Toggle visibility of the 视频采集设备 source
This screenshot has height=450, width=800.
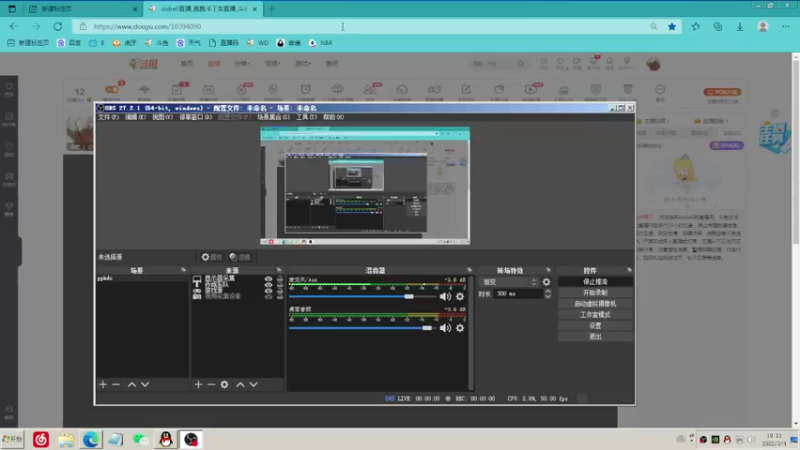268,296
